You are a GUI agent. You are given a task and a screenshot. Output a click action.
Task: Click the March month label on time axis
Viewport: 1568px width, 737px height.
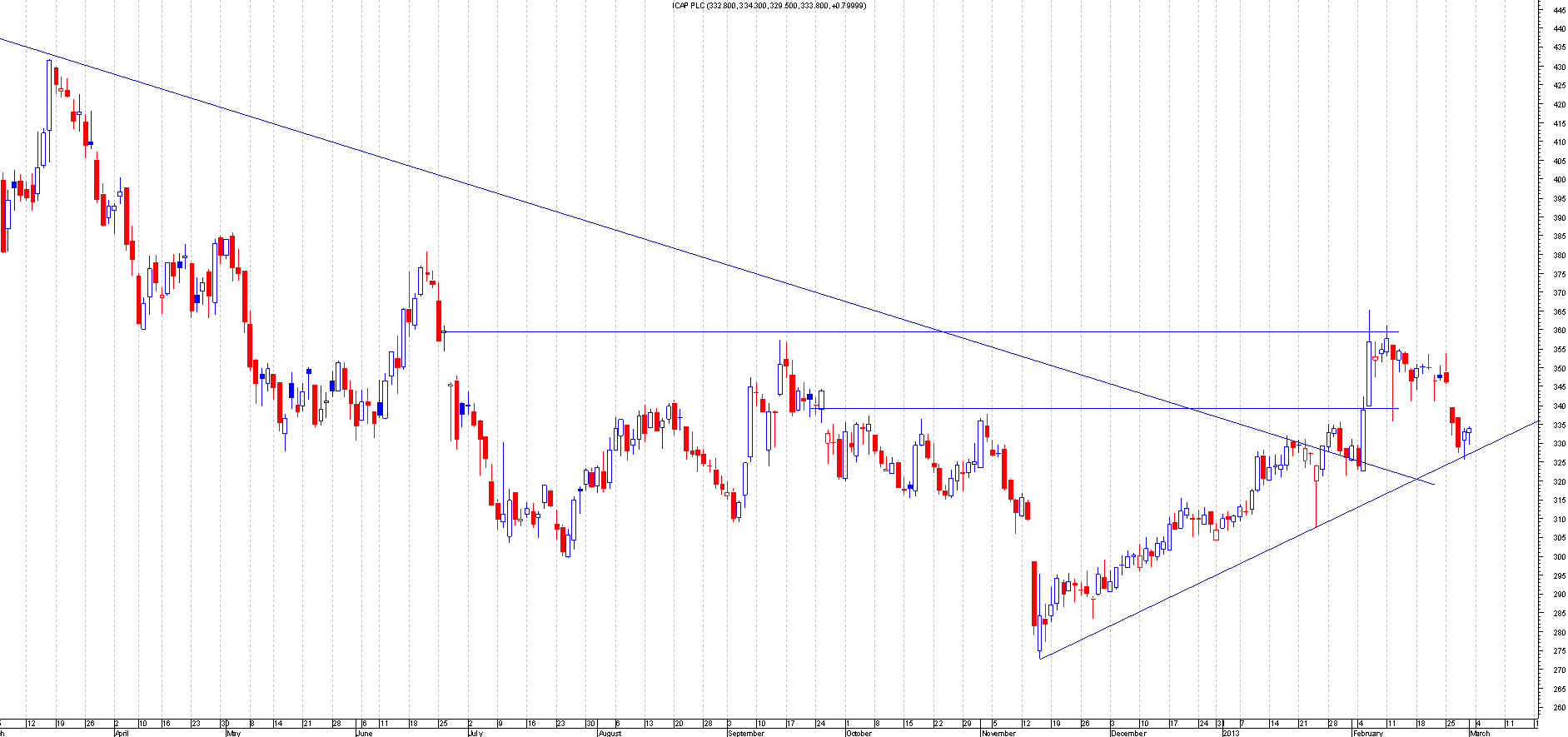pos(1480,733)
